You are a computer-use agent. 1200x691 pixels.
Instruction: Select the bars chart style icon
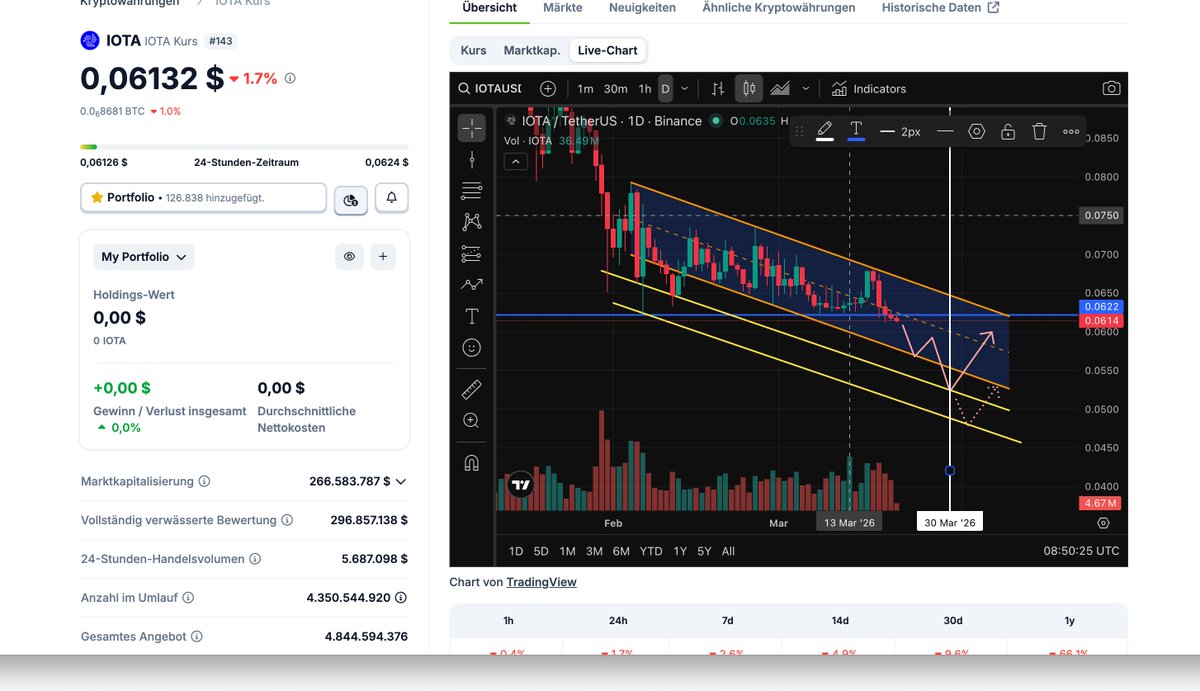click(718, 88)
